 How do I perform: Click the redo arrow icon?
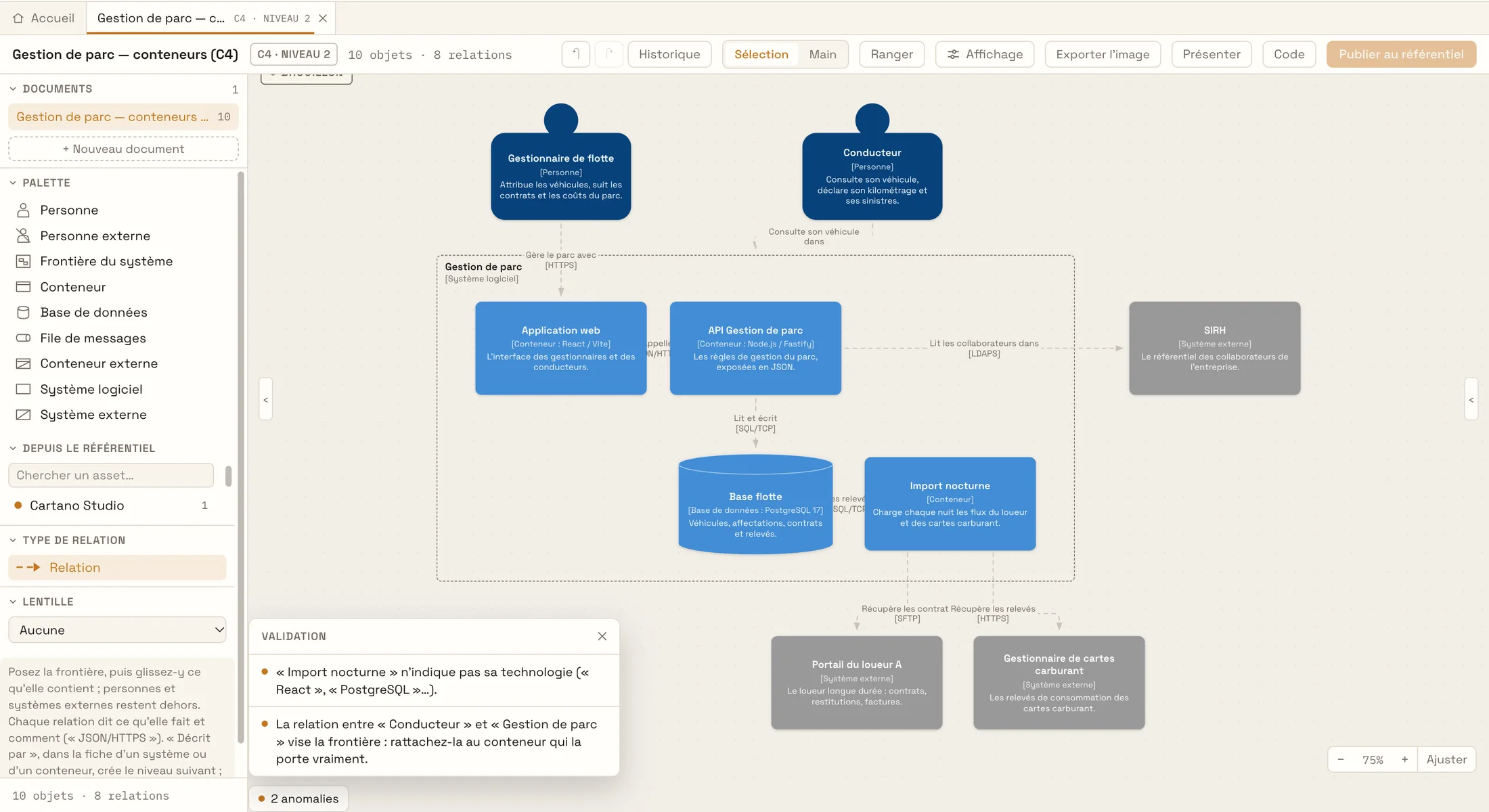609,54
